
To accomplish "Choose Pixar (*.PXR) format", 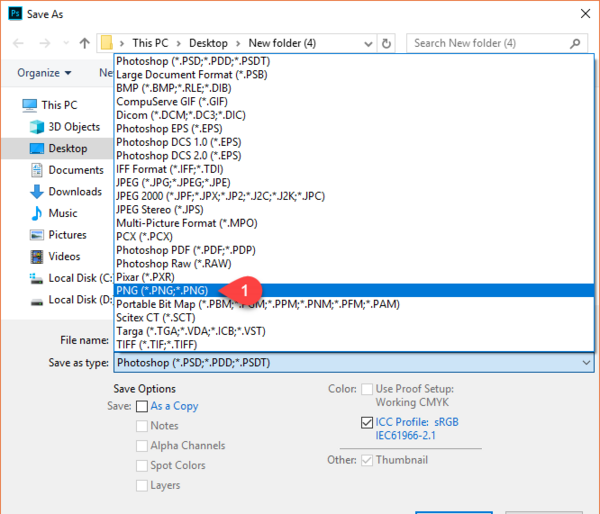I will click(x=354, y=277).
